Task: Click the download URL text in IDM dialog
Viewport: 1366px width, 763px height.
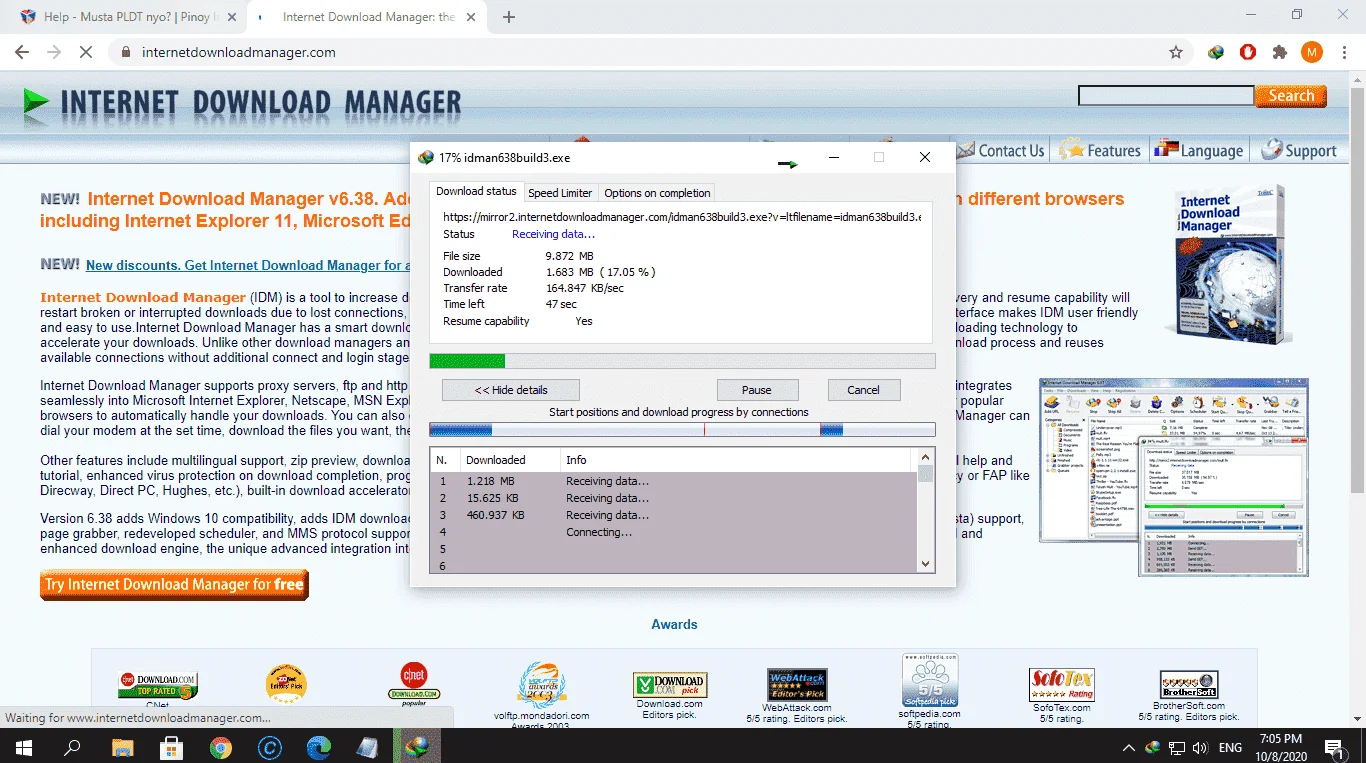Action: pos(682,216)
